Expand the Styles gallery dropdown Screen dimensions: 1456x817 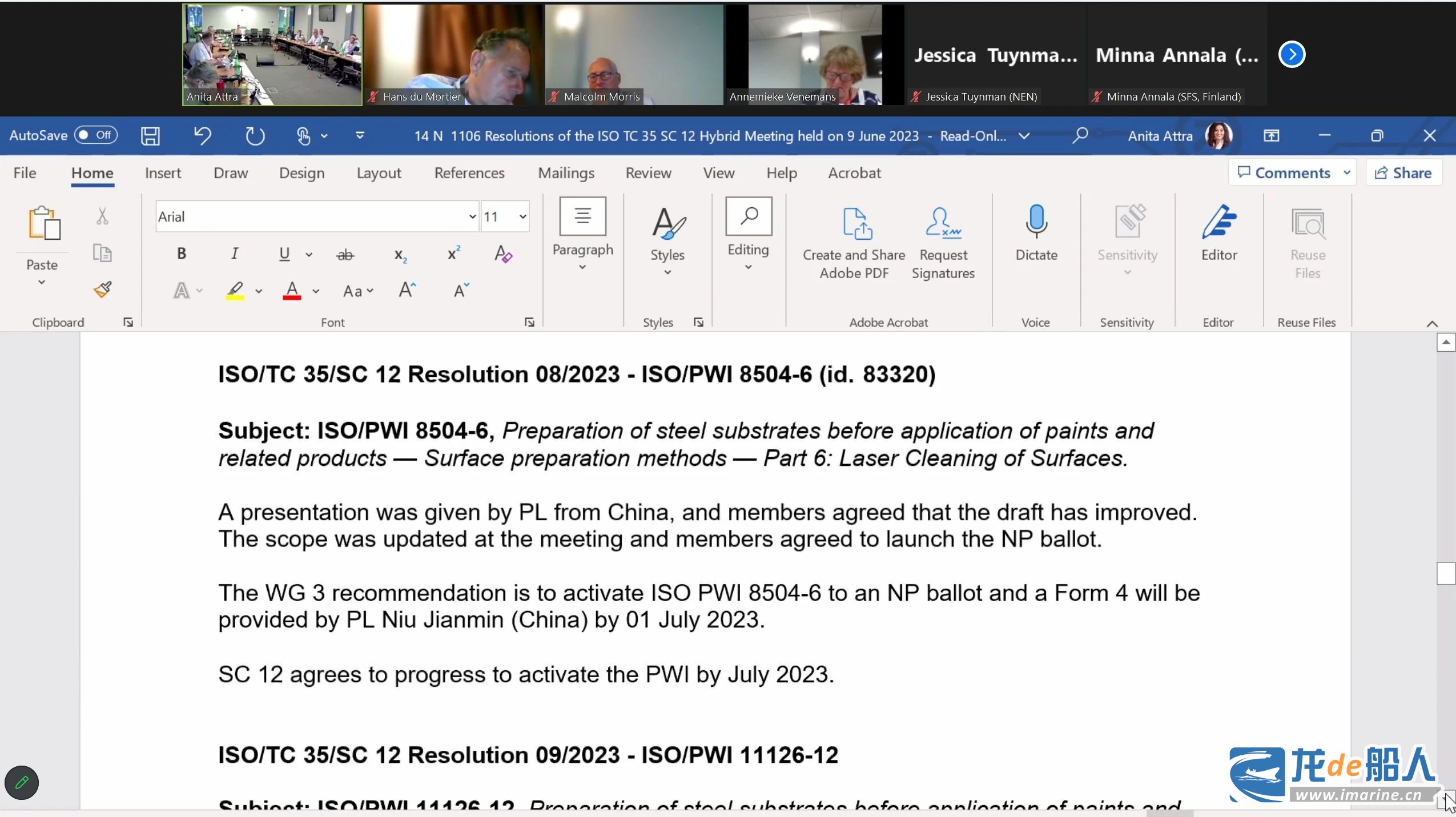(667, 272)
